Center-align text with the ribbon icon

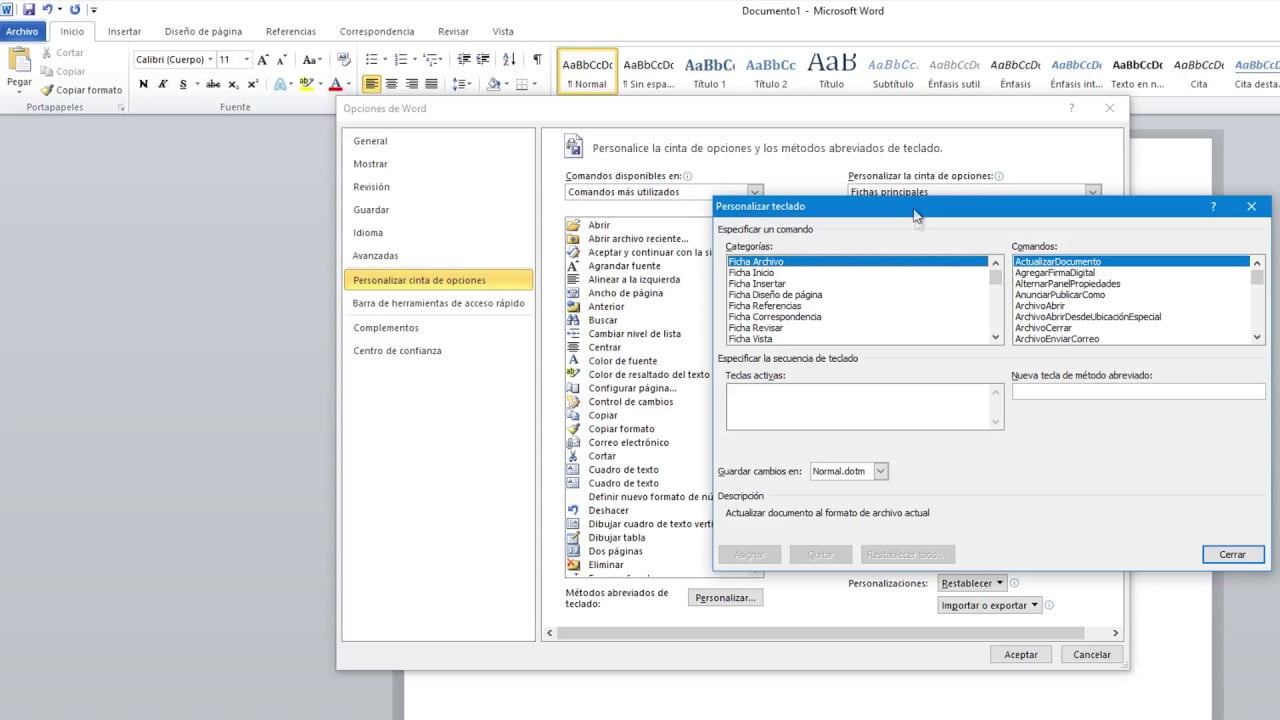pyautogui.click(x=391, y=84)
